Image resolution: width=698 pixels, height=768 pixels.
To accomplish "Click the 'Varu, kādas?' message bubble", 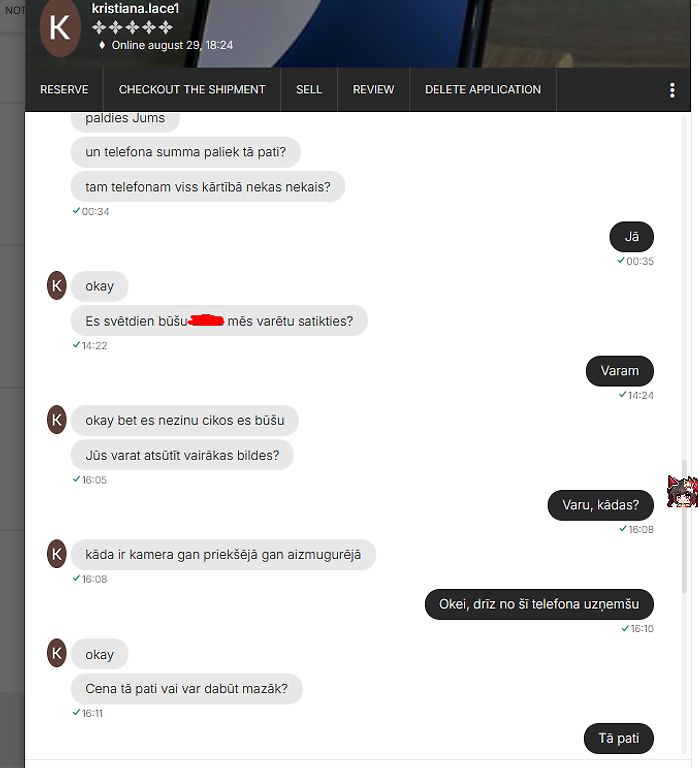I will coord(601,505).
